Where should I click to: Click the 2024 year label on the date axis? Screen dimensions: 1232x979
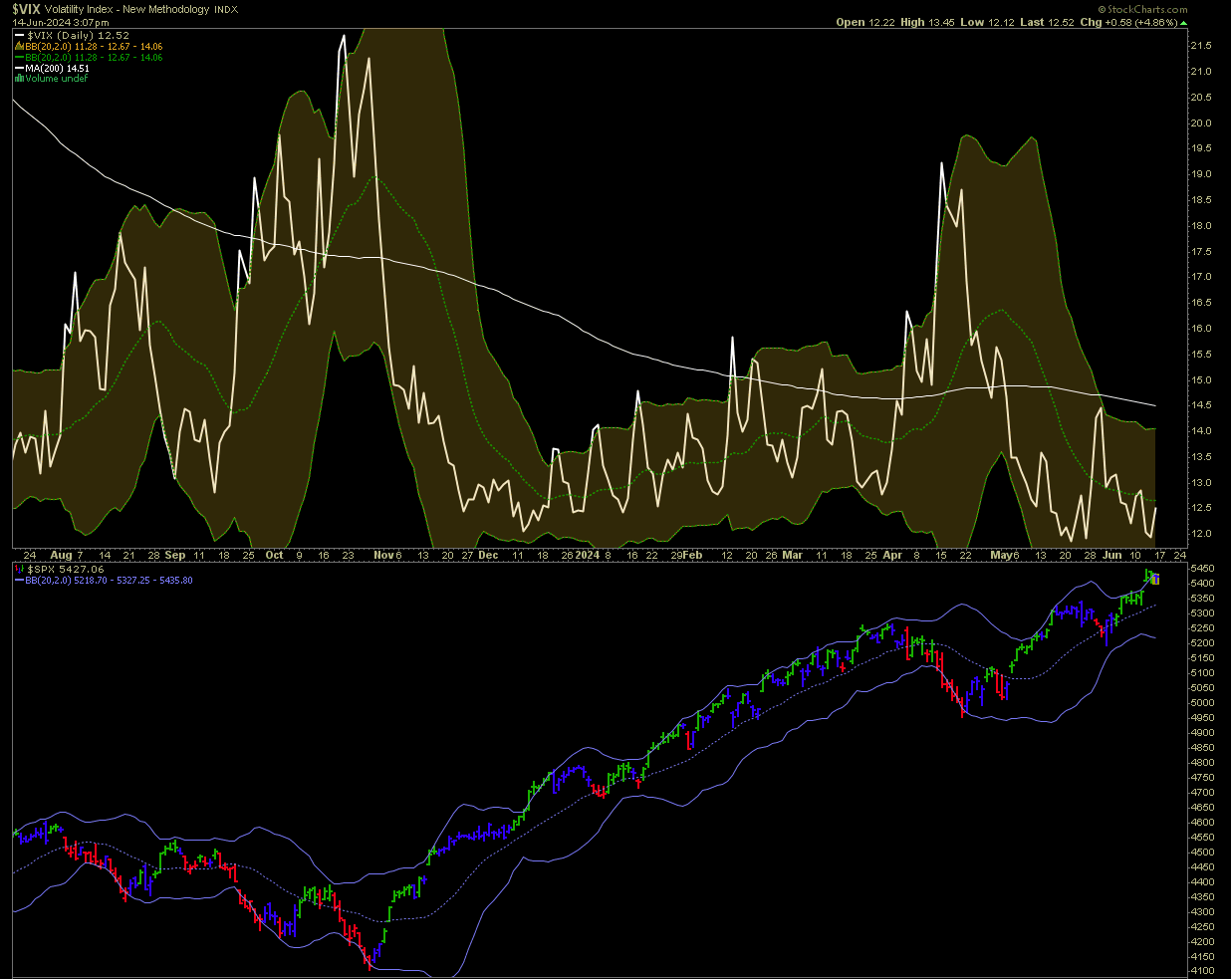click(588, 555)
